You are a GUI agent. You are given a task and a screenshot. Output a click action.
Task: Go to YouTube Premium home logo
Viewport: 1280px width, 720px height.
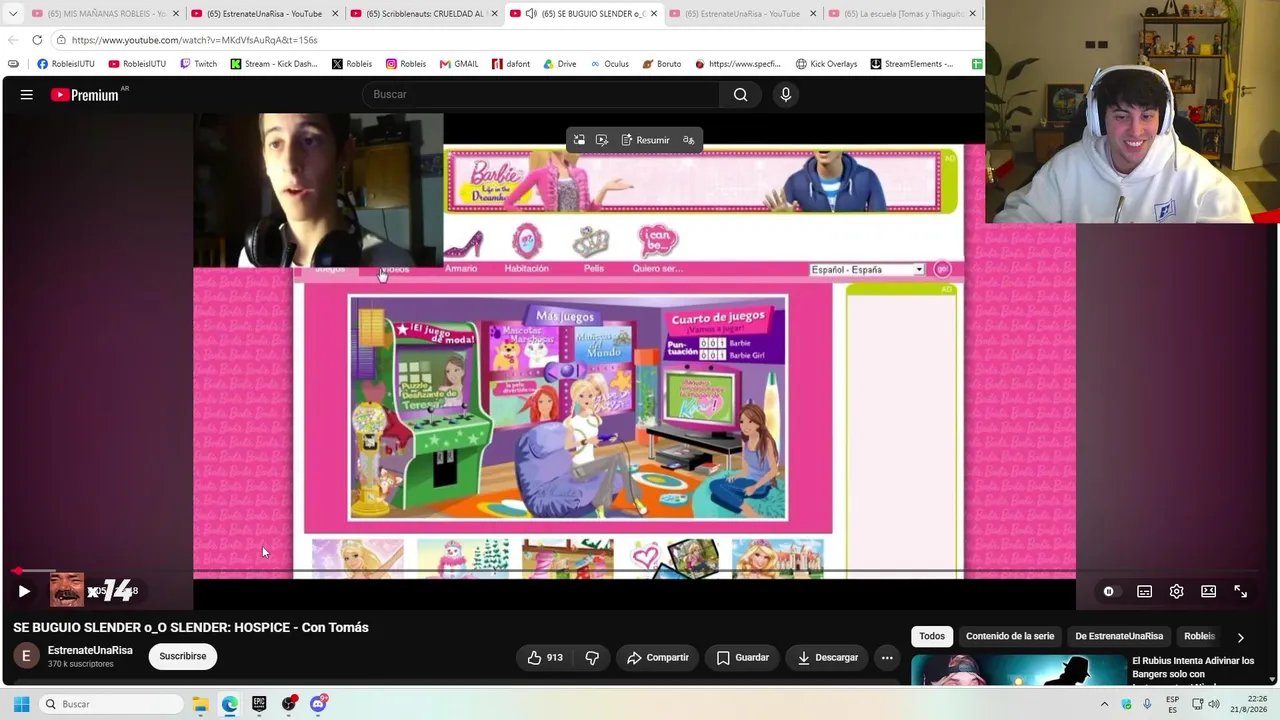(x=87, y=94)
